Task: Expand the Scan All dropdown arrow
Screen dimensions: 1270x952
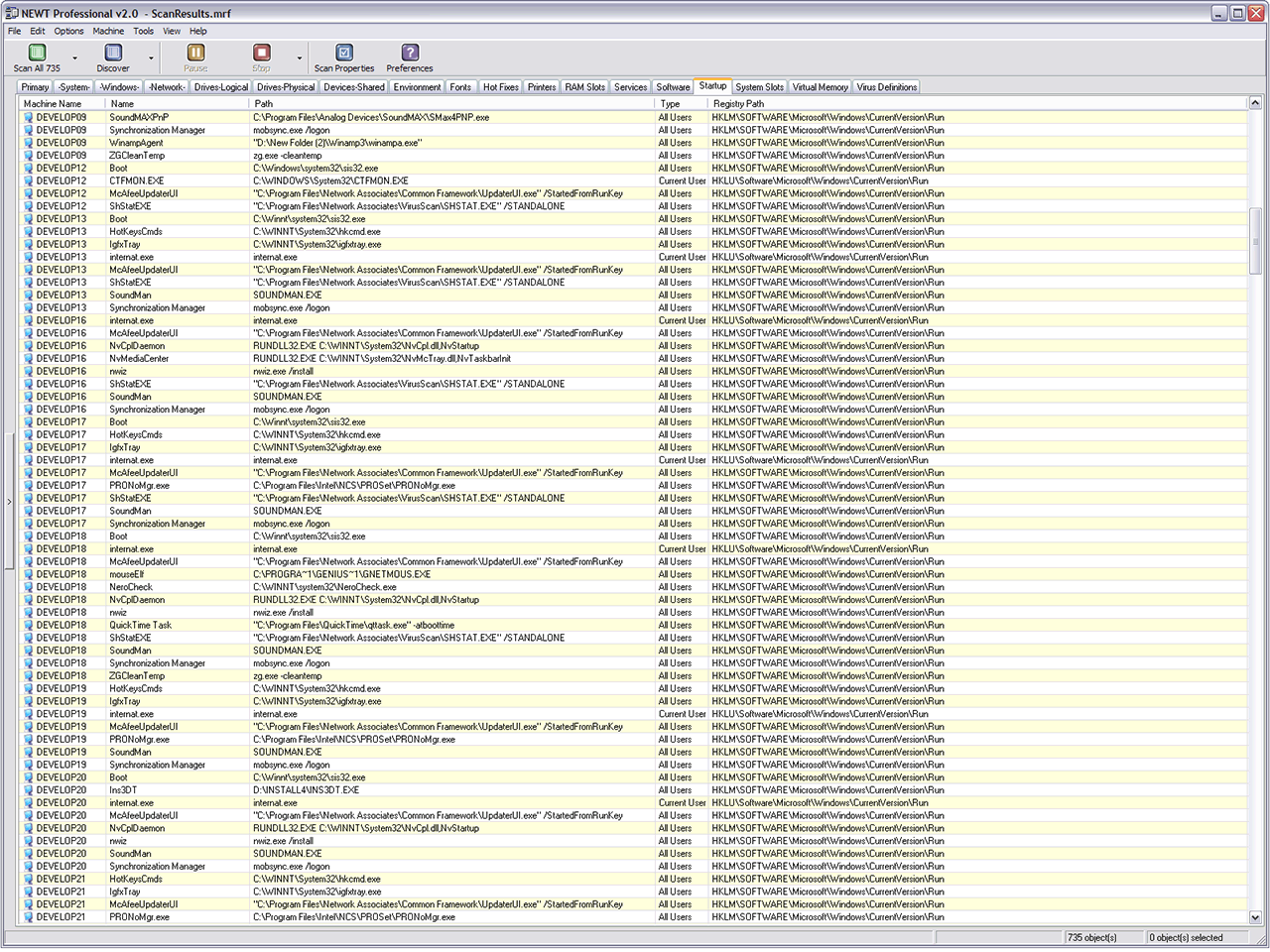Action: 74,59
